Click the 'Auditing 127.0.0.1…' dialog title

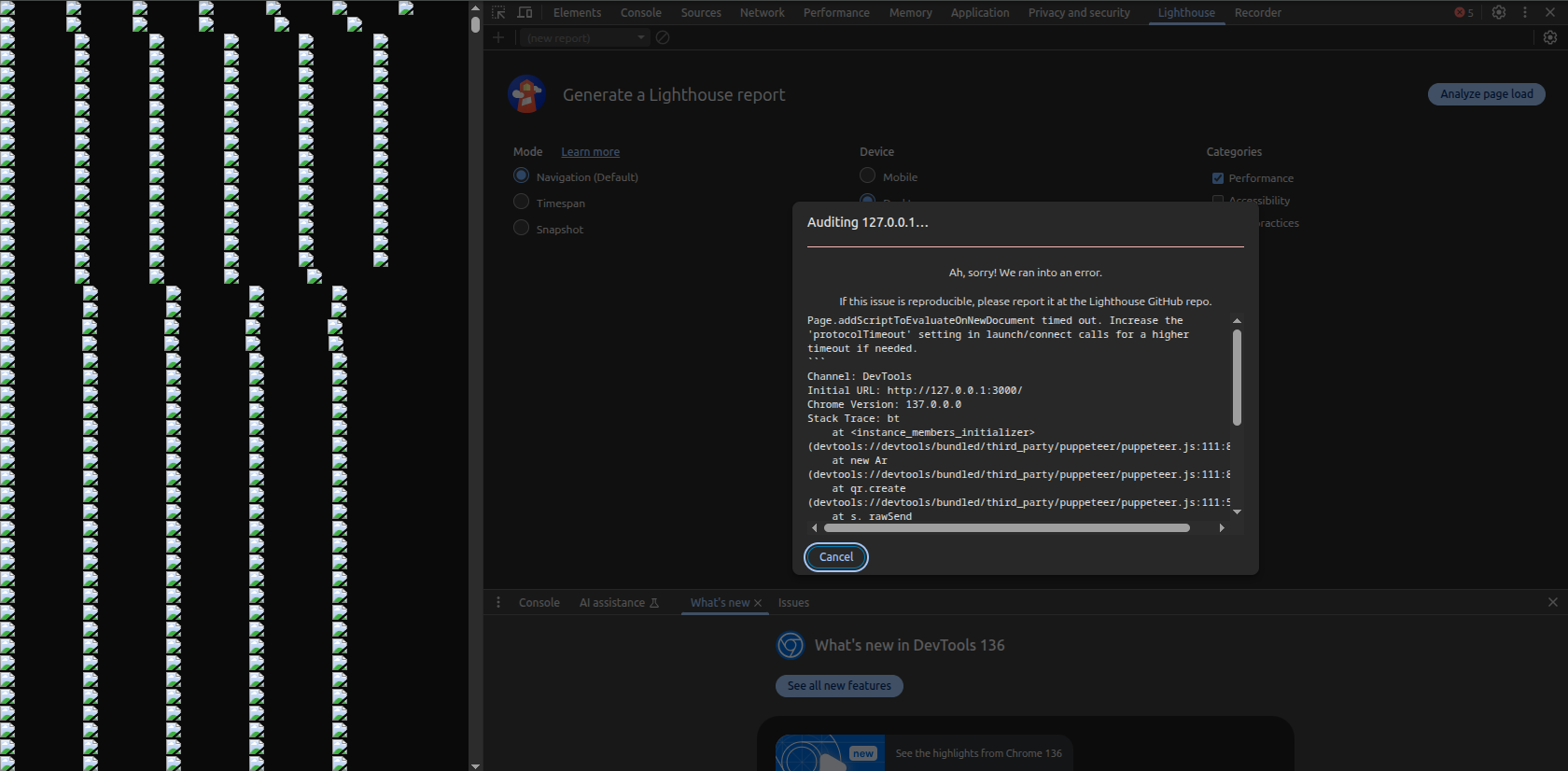pyautogui.click(x=867, y=222)
